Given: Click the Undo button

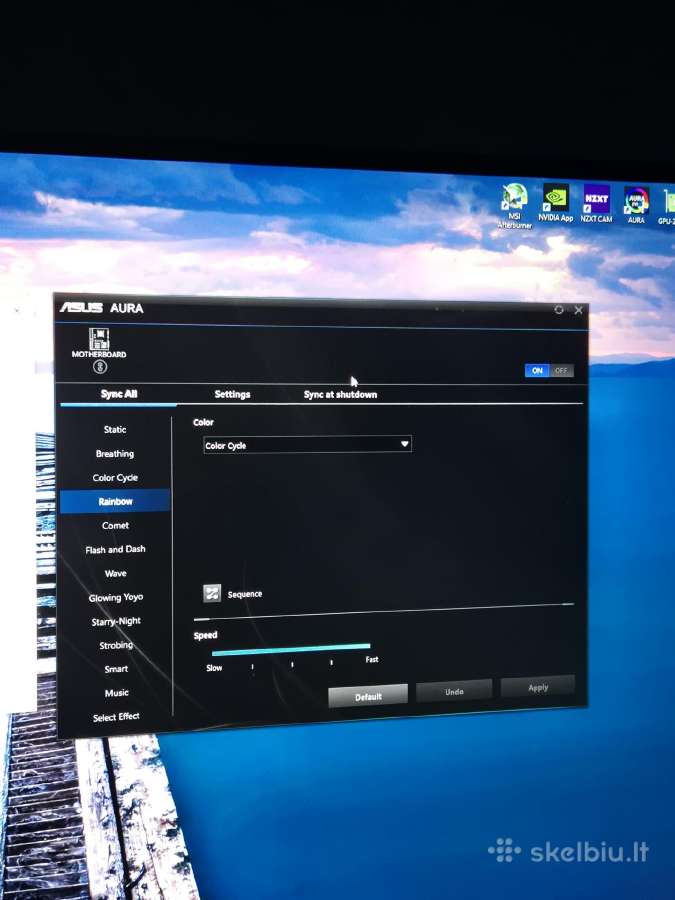Looking at the screenshot, I should [454, 691].
